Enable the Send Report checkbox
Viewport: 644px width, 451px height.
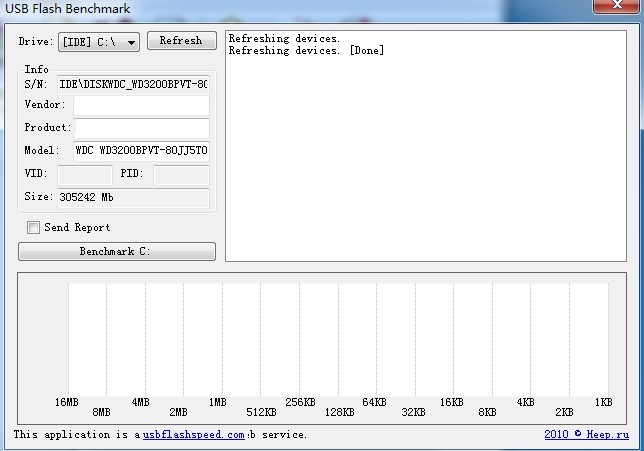tap(34, 228)
